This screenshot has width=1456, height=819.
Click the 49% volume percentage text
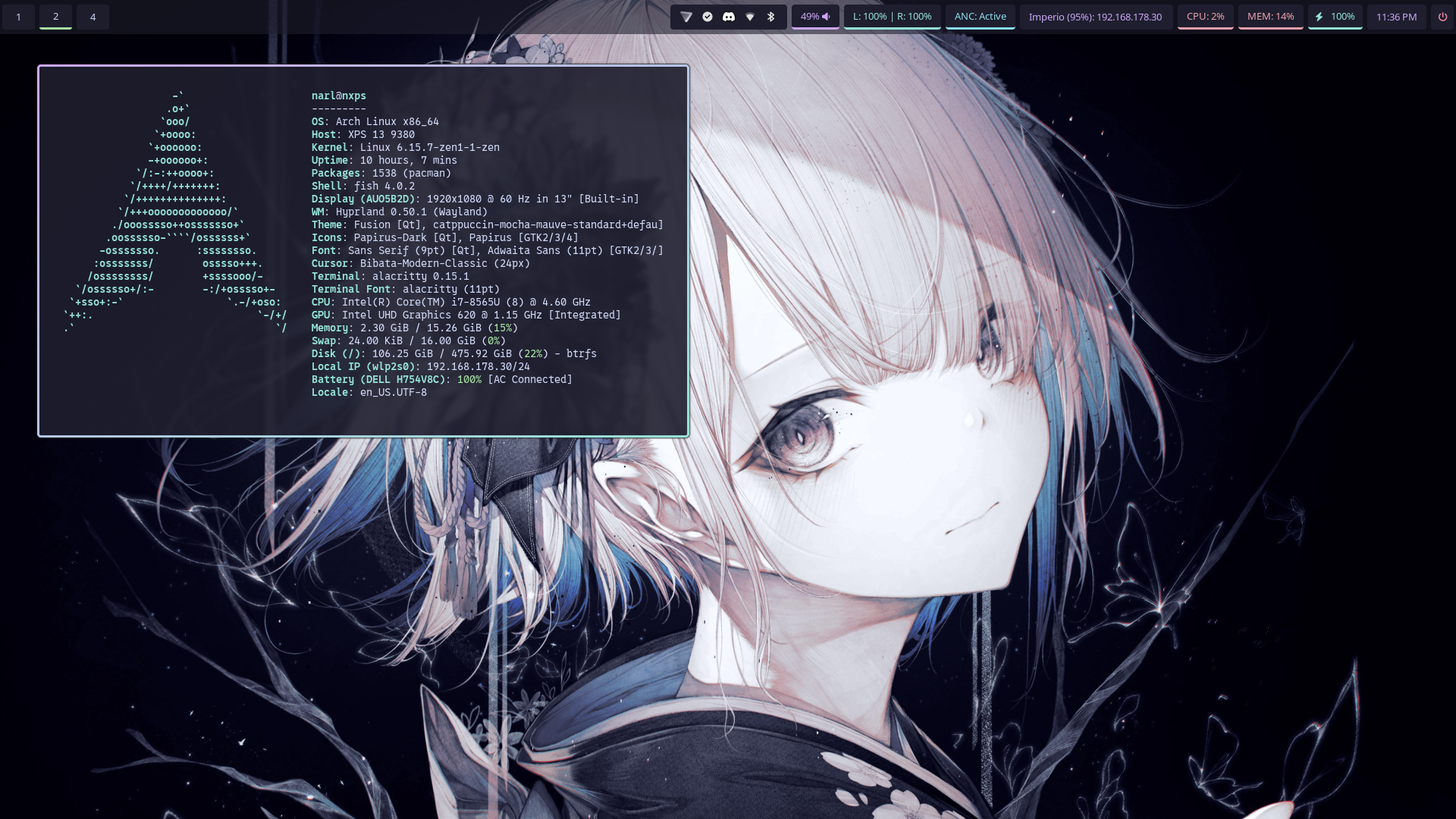(x=809, y=17)
